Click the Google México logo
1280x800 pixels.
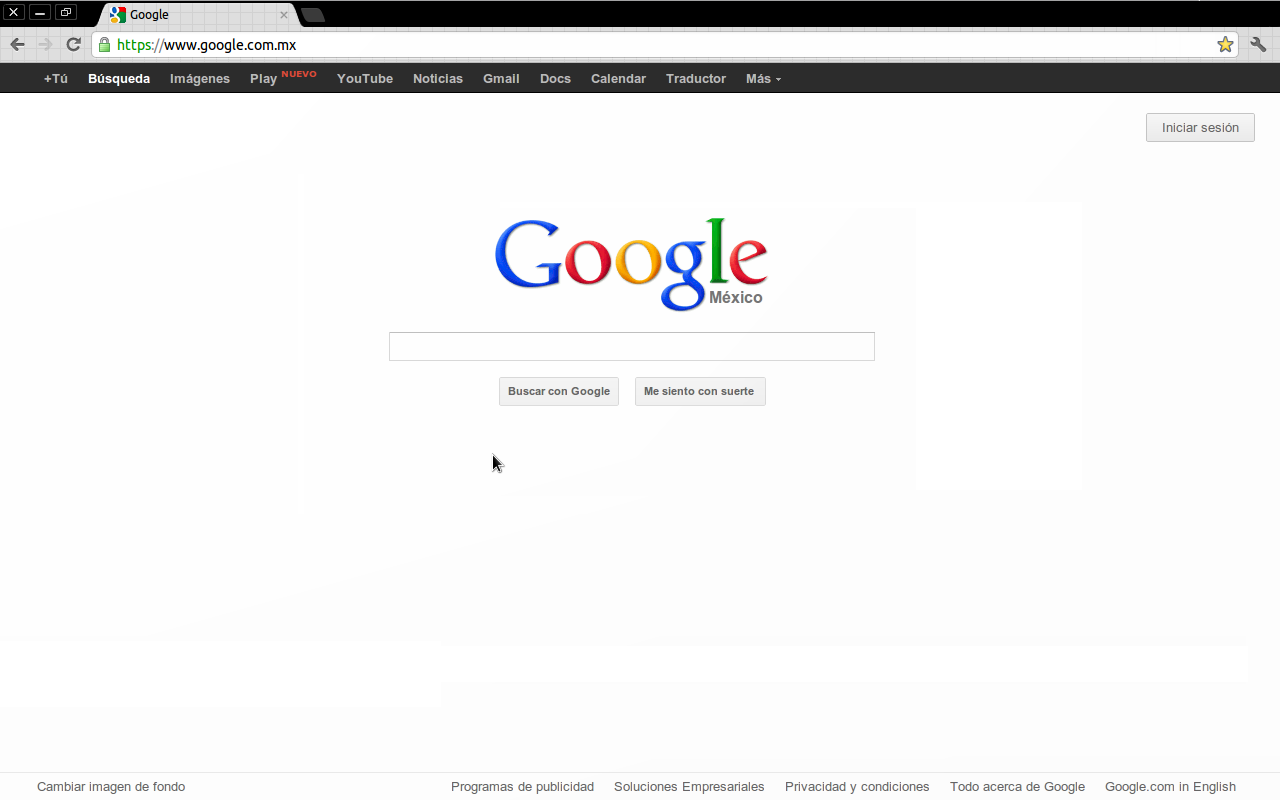[x=631, y=264]
